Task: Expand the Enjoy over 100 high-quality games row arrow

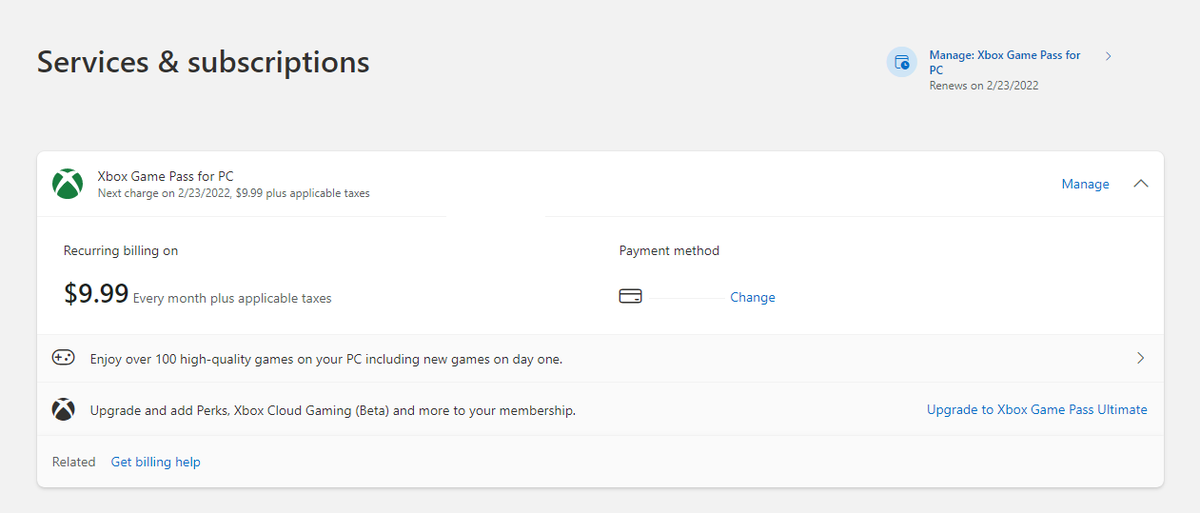Action: tap(1141, 358)
